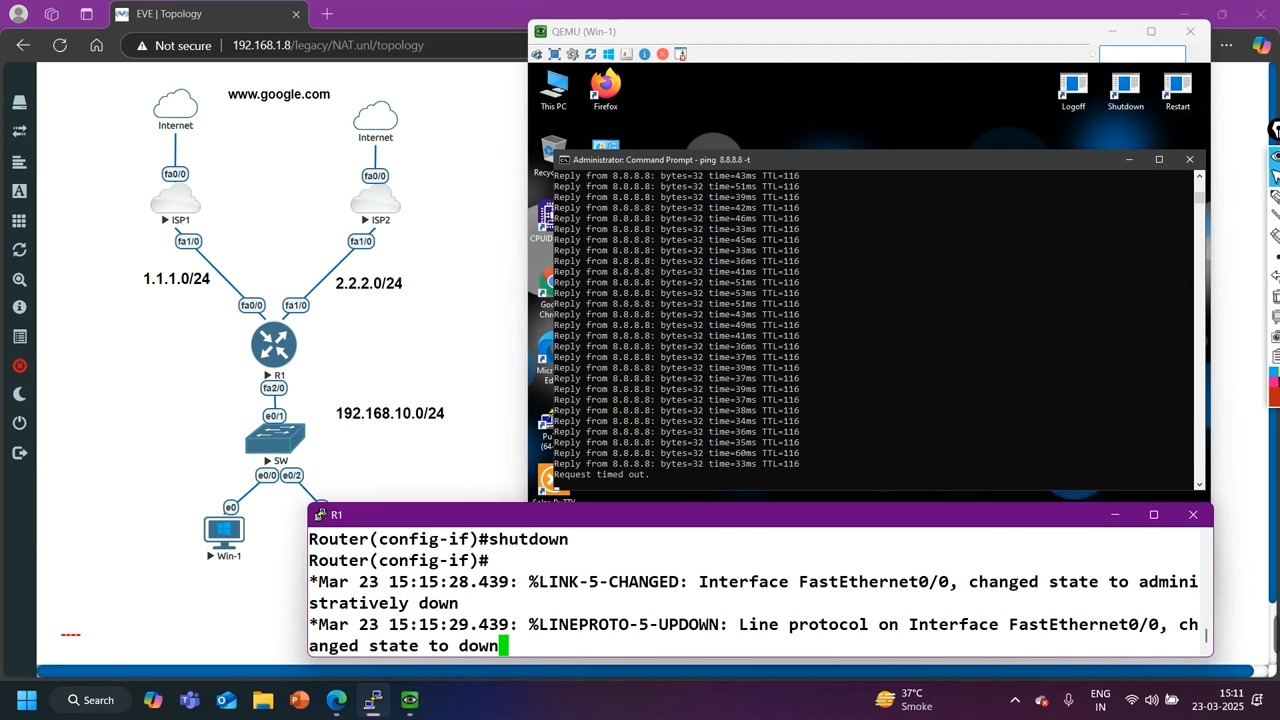Screen dimensions: 1280x720
Task: Select the EVE | Topology browser tab
Action: 207,14
